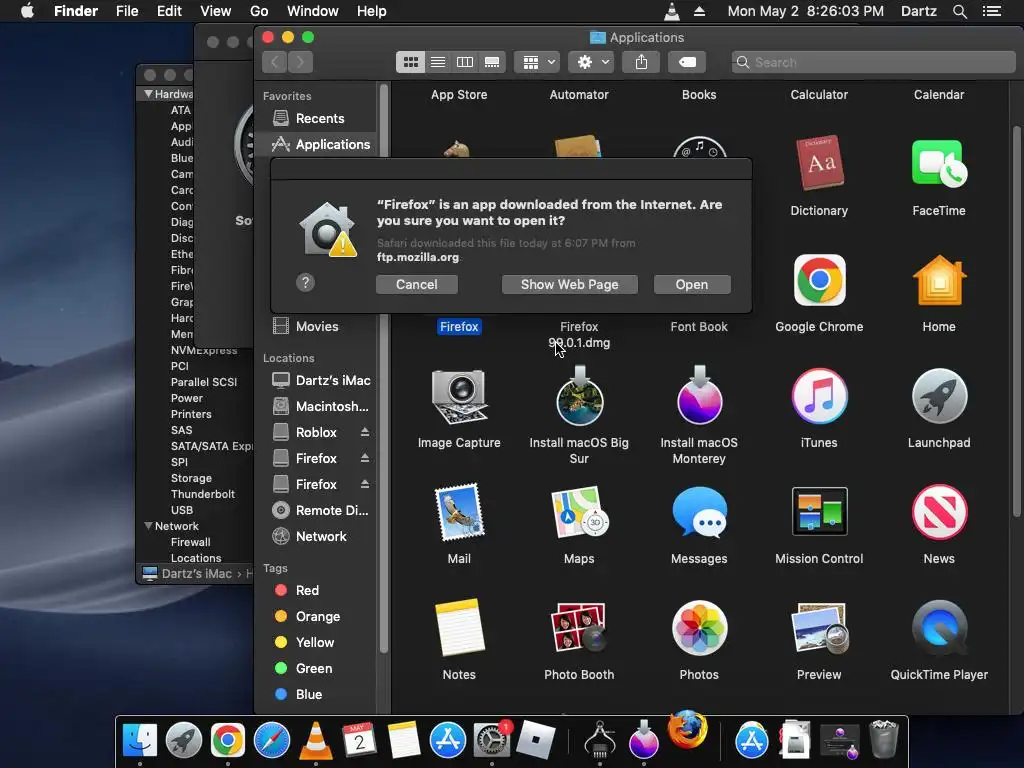Select Thunderbolt in System Information list
1024x768 pixels.
[x=202, y=494]
